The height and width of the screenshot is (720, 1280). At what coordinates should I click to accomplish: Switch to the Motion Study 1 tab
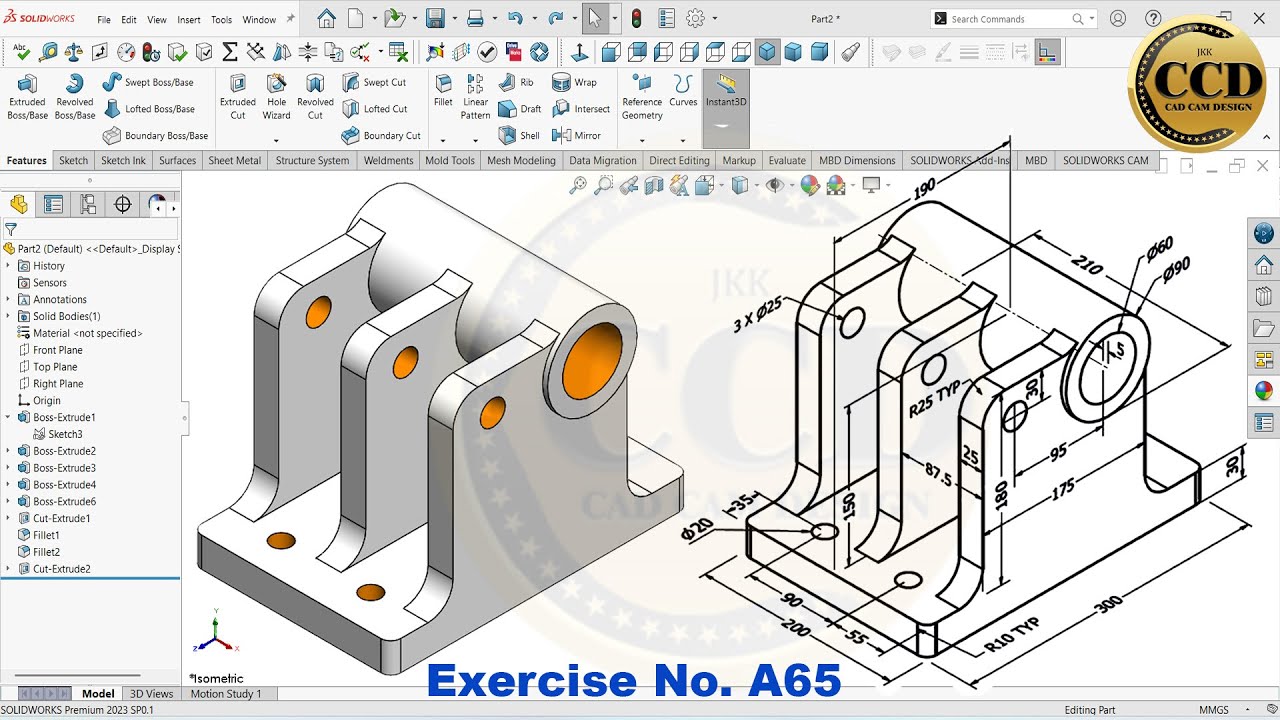[226, 693]
